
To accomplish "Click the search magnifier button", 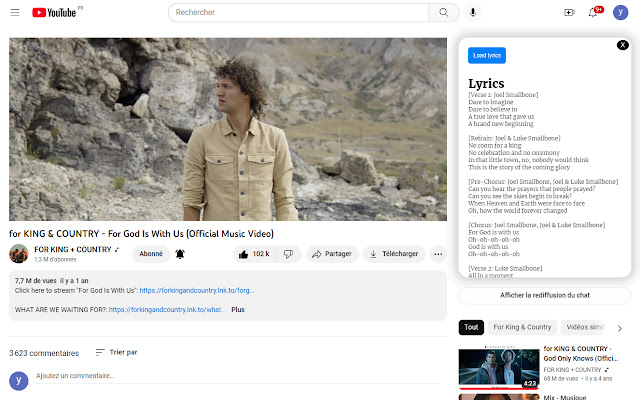I will [444, 12].
